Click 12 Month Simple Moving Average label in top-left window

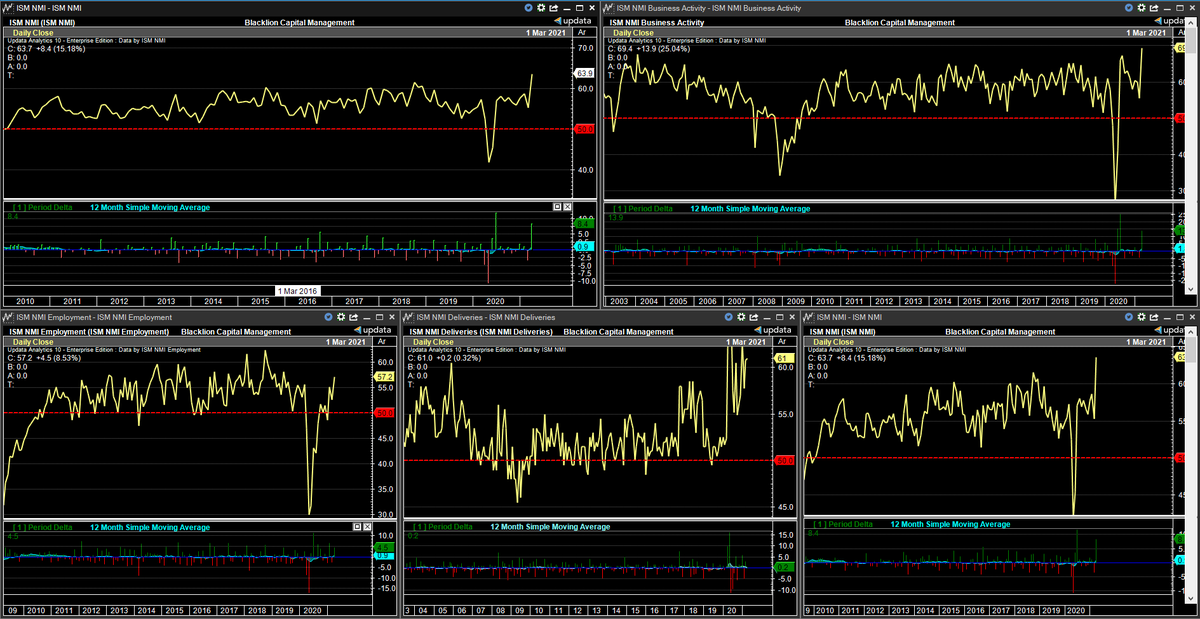click(150, 207)
